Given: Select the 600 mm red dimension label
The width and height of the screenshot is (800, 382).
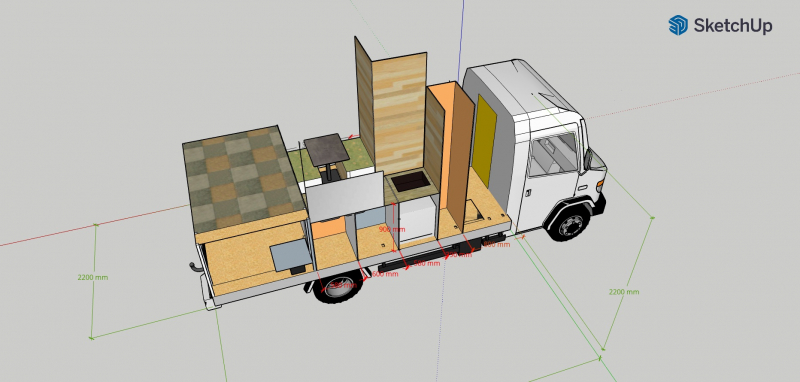Looking at the screenshot, I should [385, 274].
